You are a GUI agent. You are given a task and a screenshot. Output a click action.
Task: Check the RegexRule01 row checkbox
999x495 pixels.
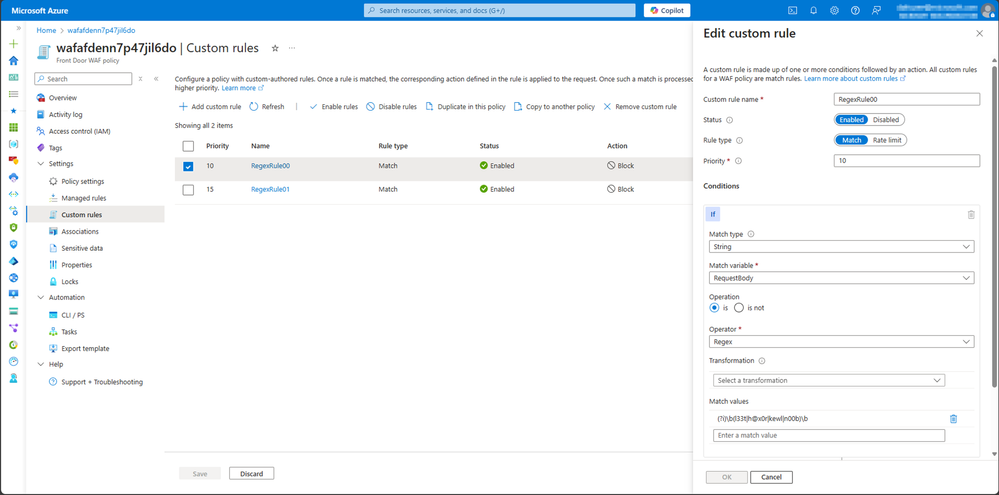[188, 190]
